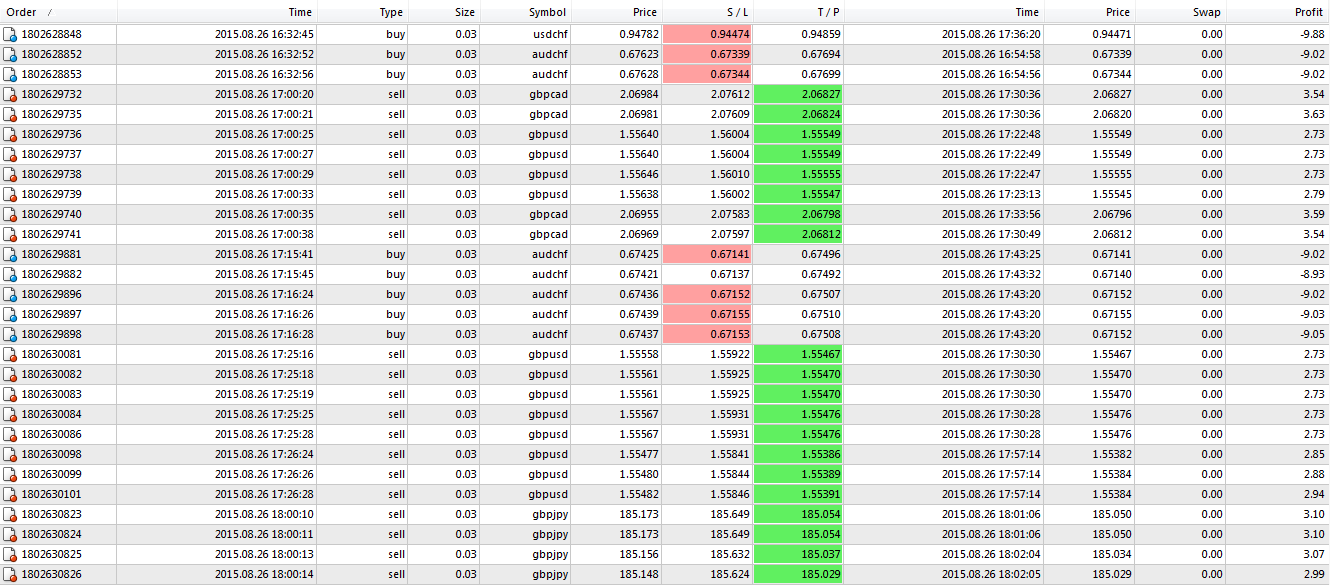Select order number 1802630101
The height and width of the screenshot is (585, 1330).
pos(52,494)
